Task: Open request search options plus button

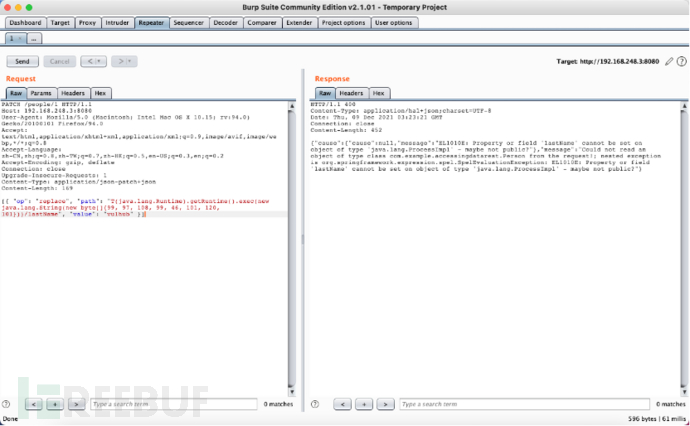Action: [x=55, y=404]
